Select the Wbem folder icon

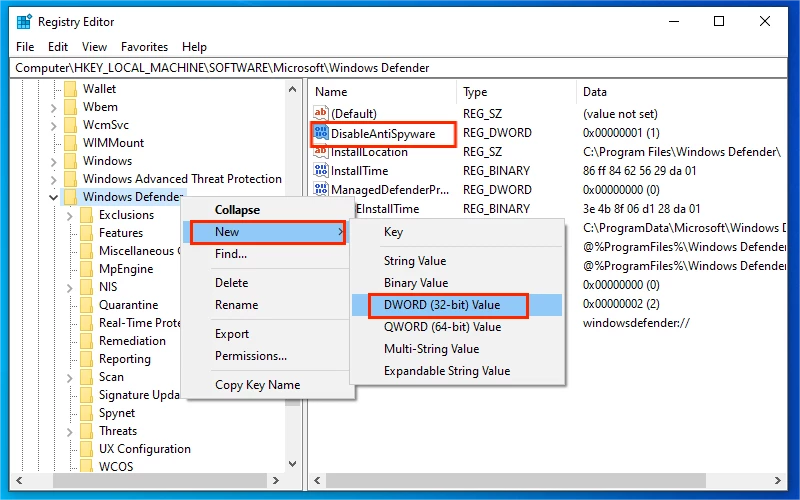coord(70,107)
